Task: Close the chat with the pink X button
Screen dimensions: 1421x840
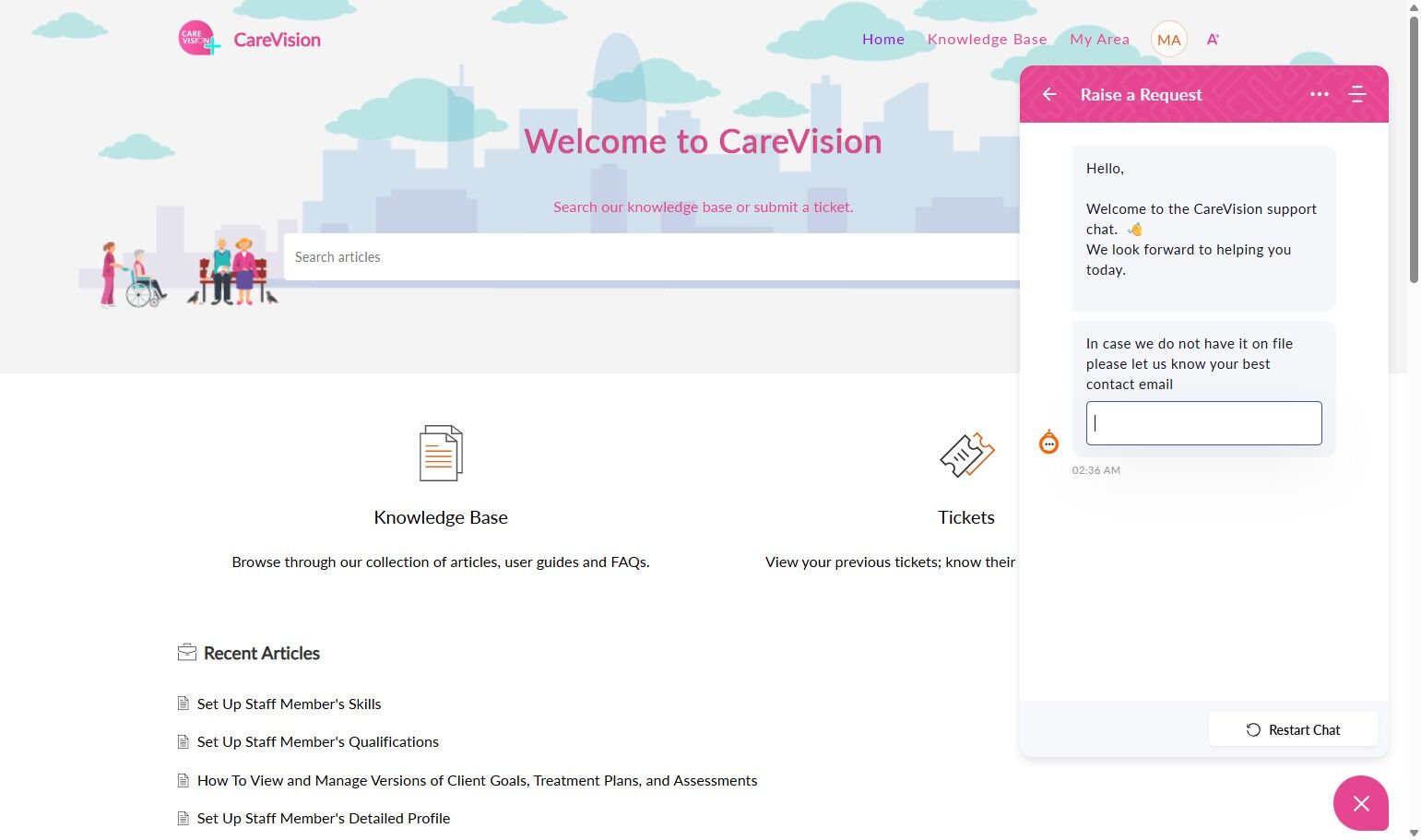Action: point(1361,803)
